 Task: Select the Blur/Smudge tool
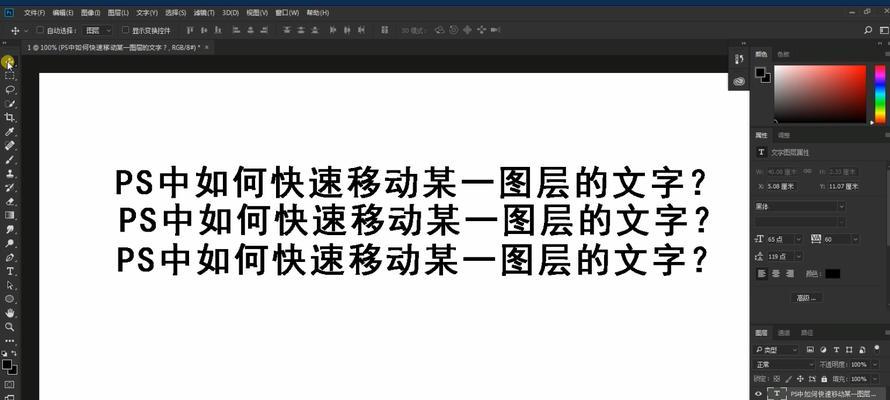(10, 229)
